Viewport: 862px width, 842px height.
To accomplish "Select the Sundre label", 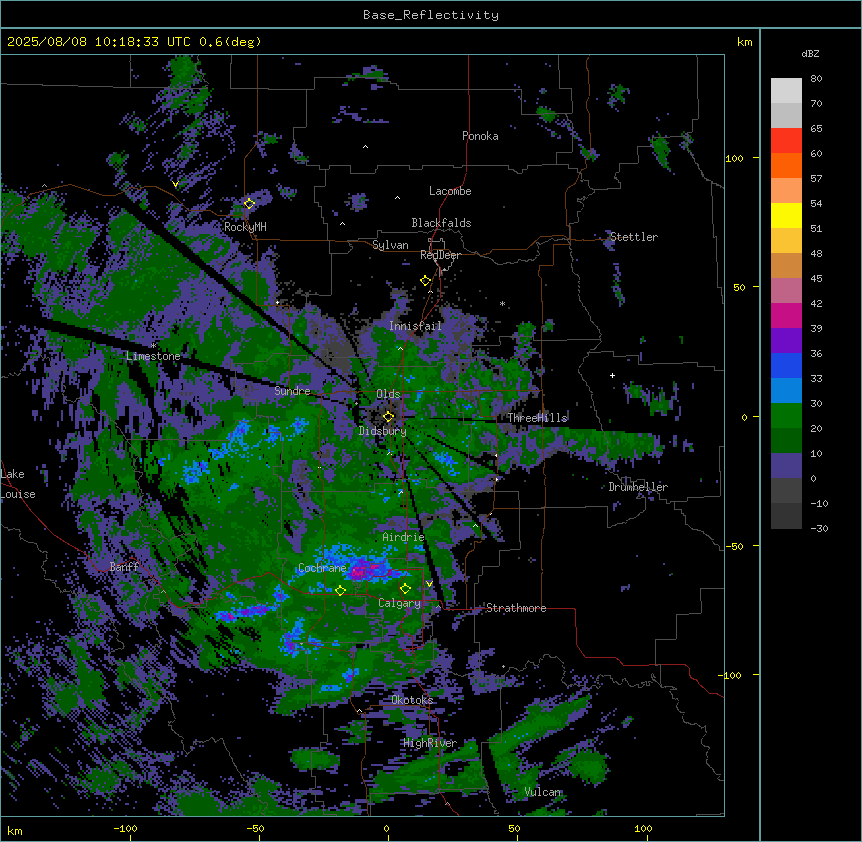I will [292, 391].
